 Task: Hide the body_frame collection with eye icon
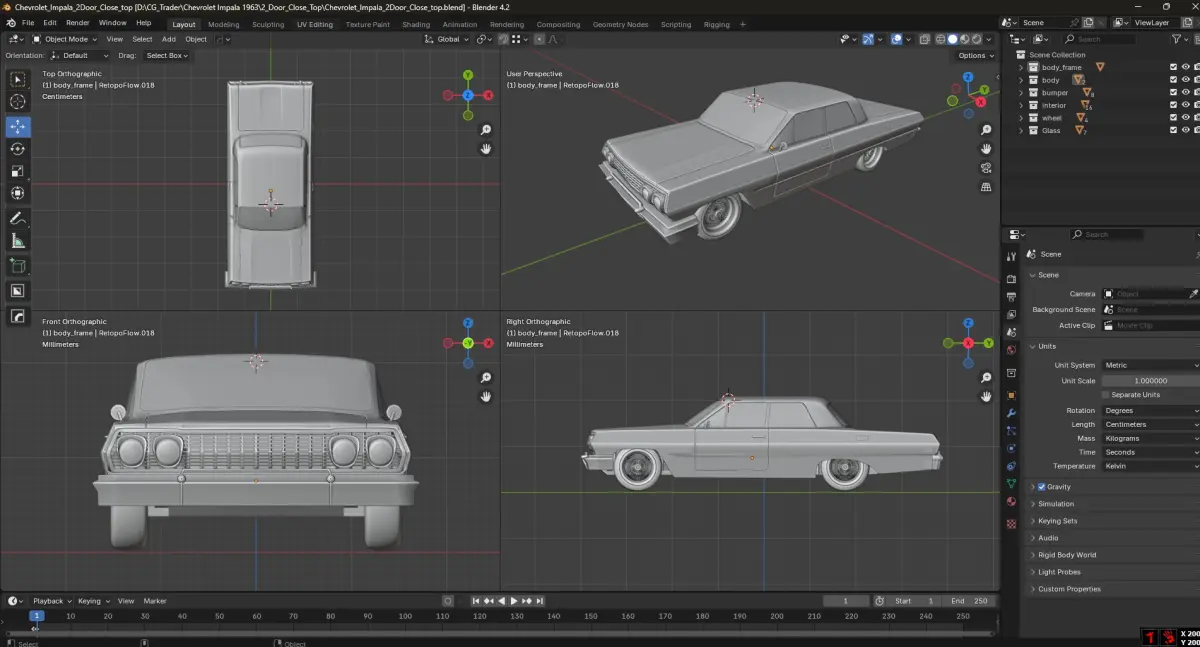[1185, 67]
